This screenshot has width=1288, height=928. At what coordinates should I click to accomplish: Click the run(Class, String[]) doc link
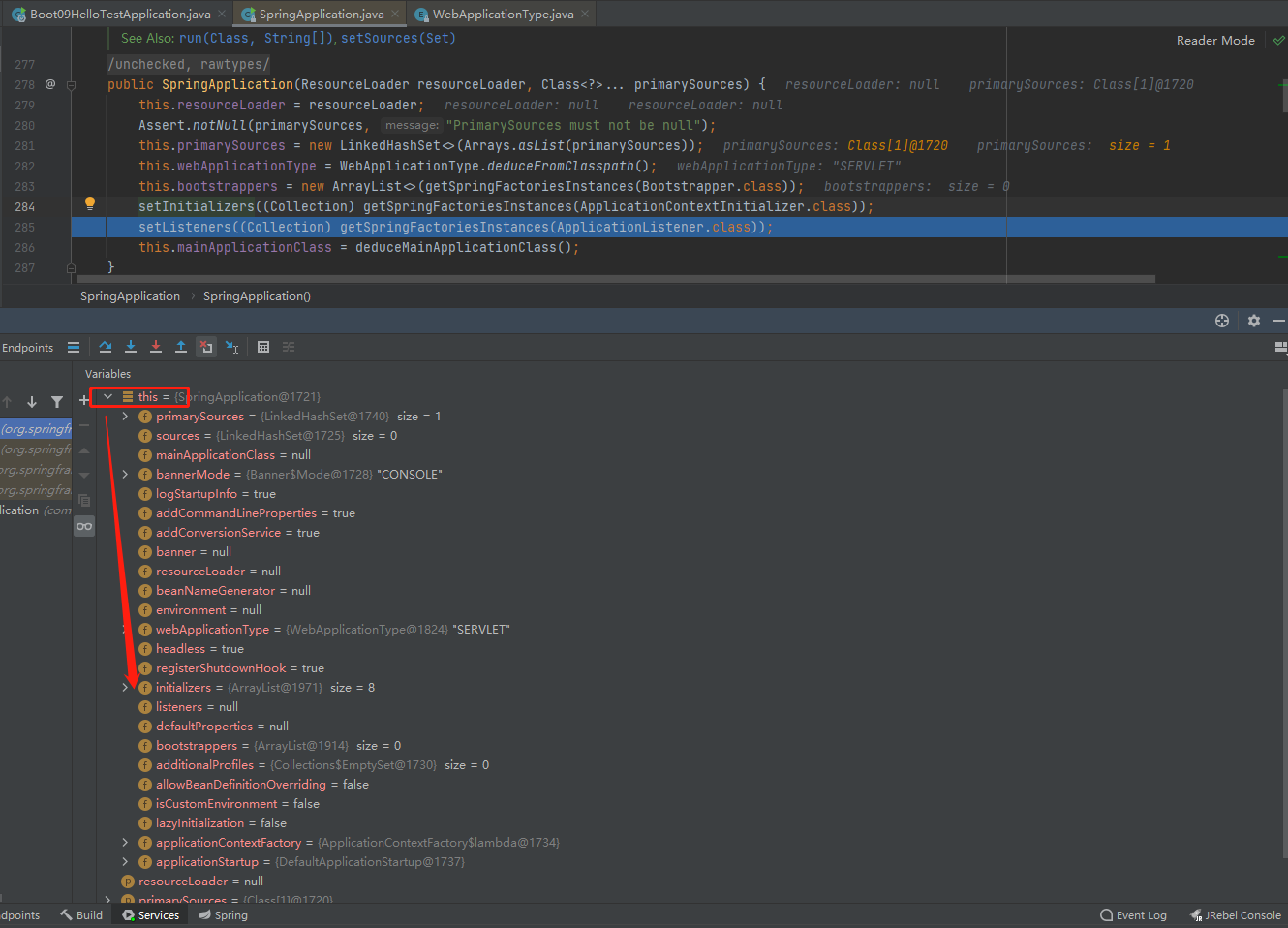pos(256,38)
